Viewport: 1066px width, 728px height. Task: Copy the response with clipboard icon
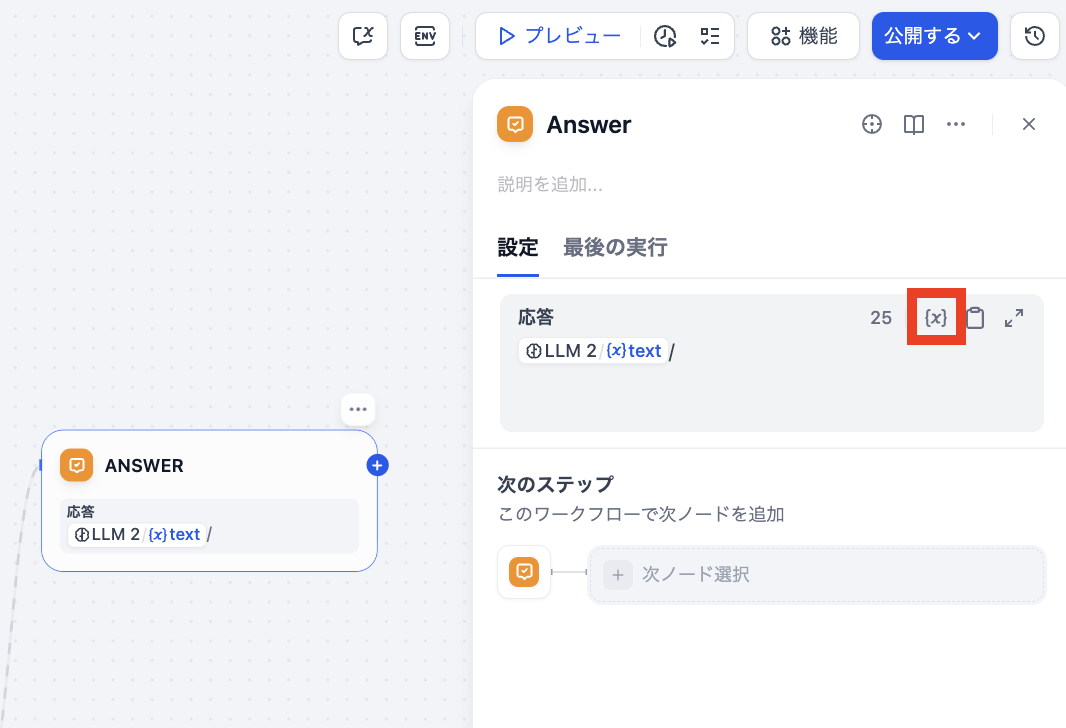(975, 318)
